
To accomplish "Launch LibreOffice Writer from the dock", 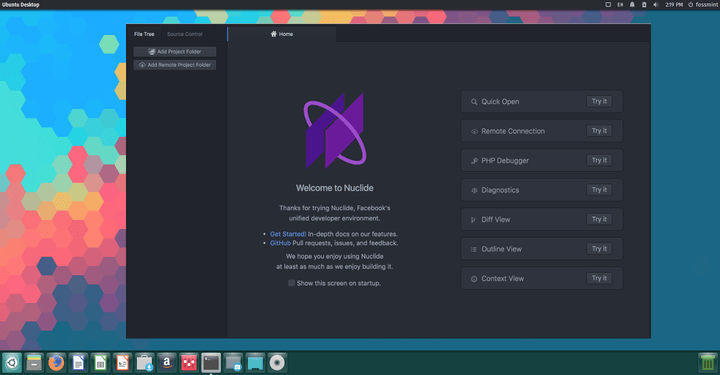I will [x=79, y=363].
